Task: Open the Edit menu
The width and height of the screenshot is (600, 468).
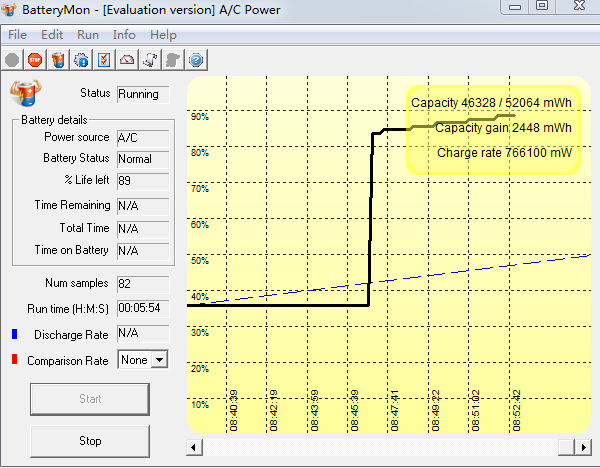Action: (52, 35)
